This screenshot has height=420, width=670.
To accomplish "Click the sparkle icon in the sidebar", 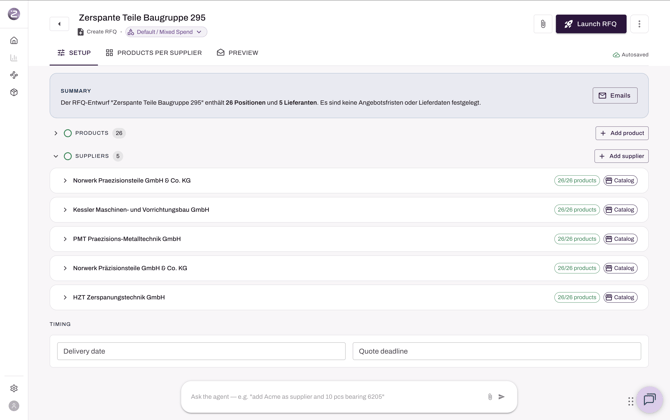I will click(14, 75).
